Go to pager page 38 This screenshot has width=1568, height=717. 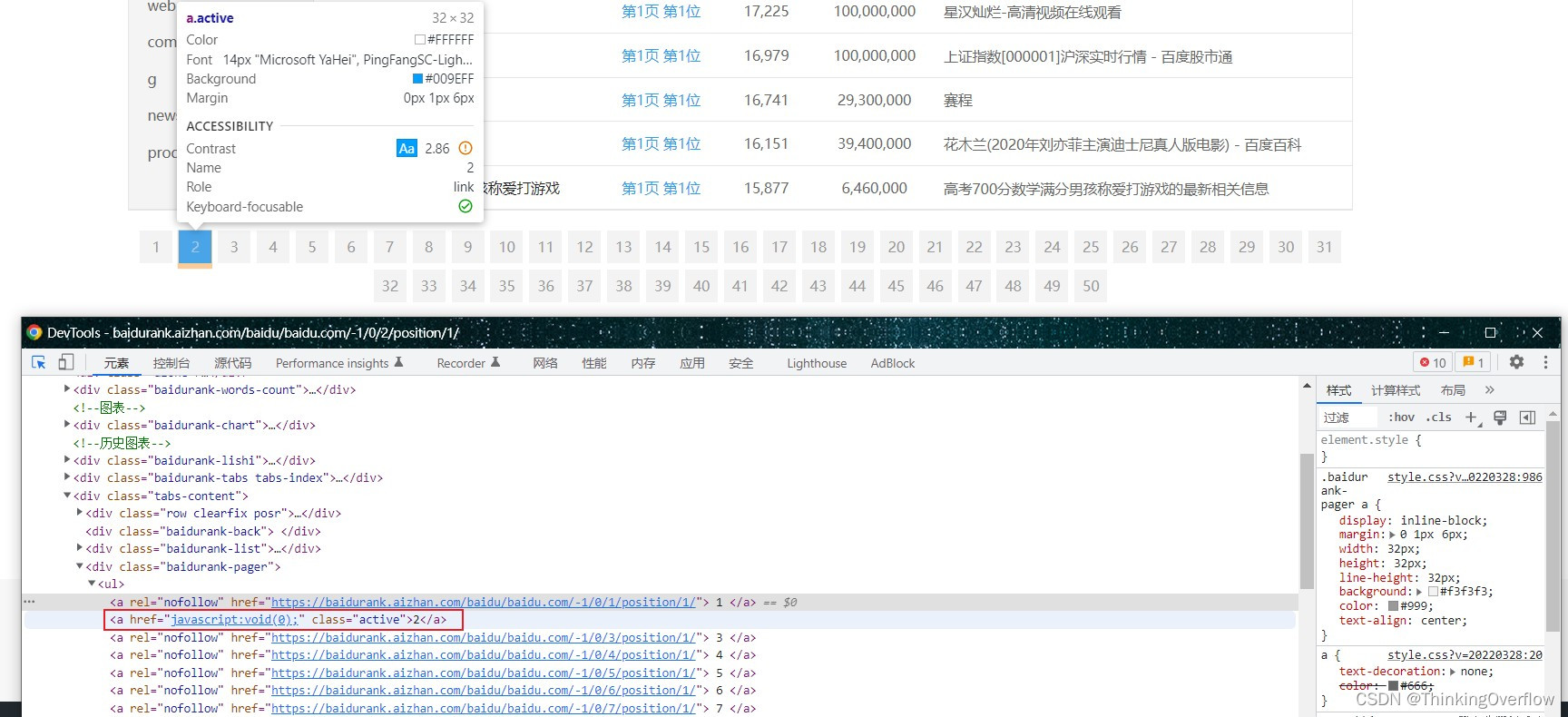click(x=623, y=286)
